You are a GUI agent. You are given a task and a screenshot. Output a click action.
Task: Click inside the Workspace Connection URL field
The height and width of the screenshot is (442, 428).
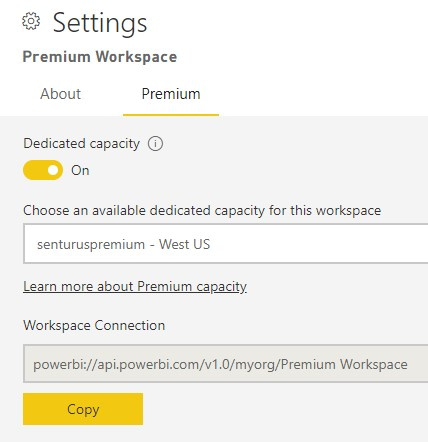(226, 364)
